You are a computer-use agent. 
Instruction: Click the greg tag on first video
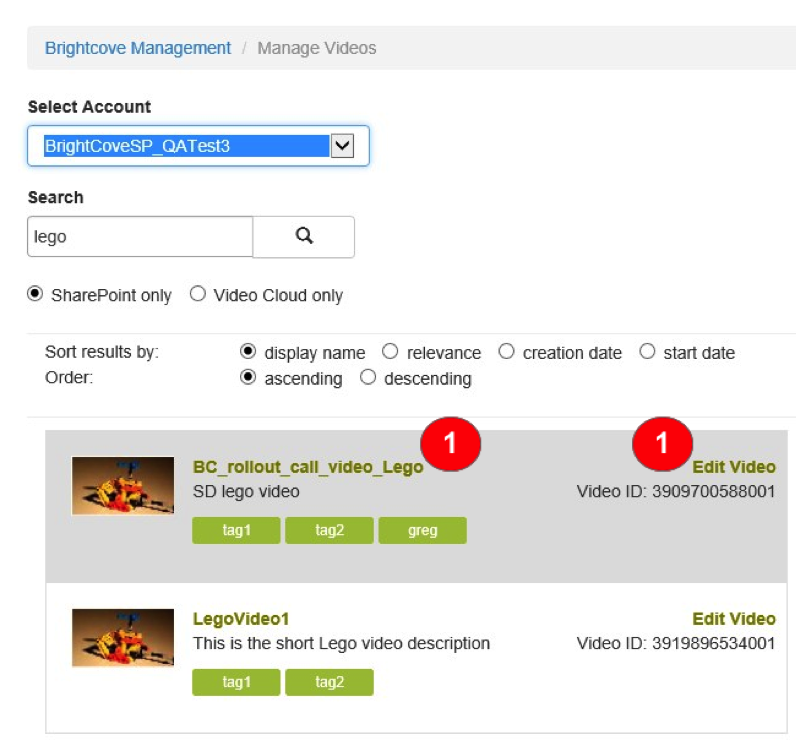pos(422,531)
